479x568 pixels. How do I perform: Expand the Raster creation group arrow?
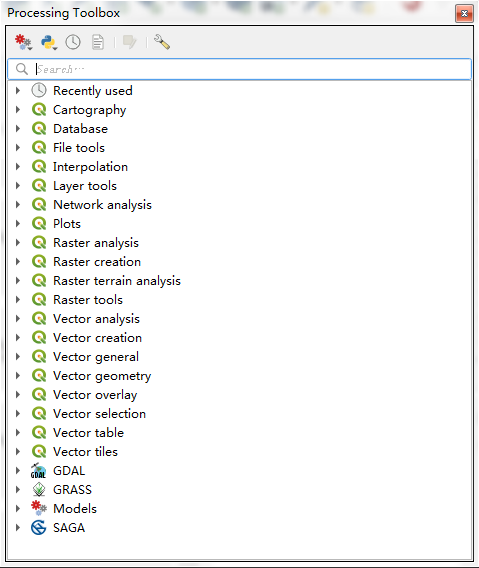(x=18, y=262)
